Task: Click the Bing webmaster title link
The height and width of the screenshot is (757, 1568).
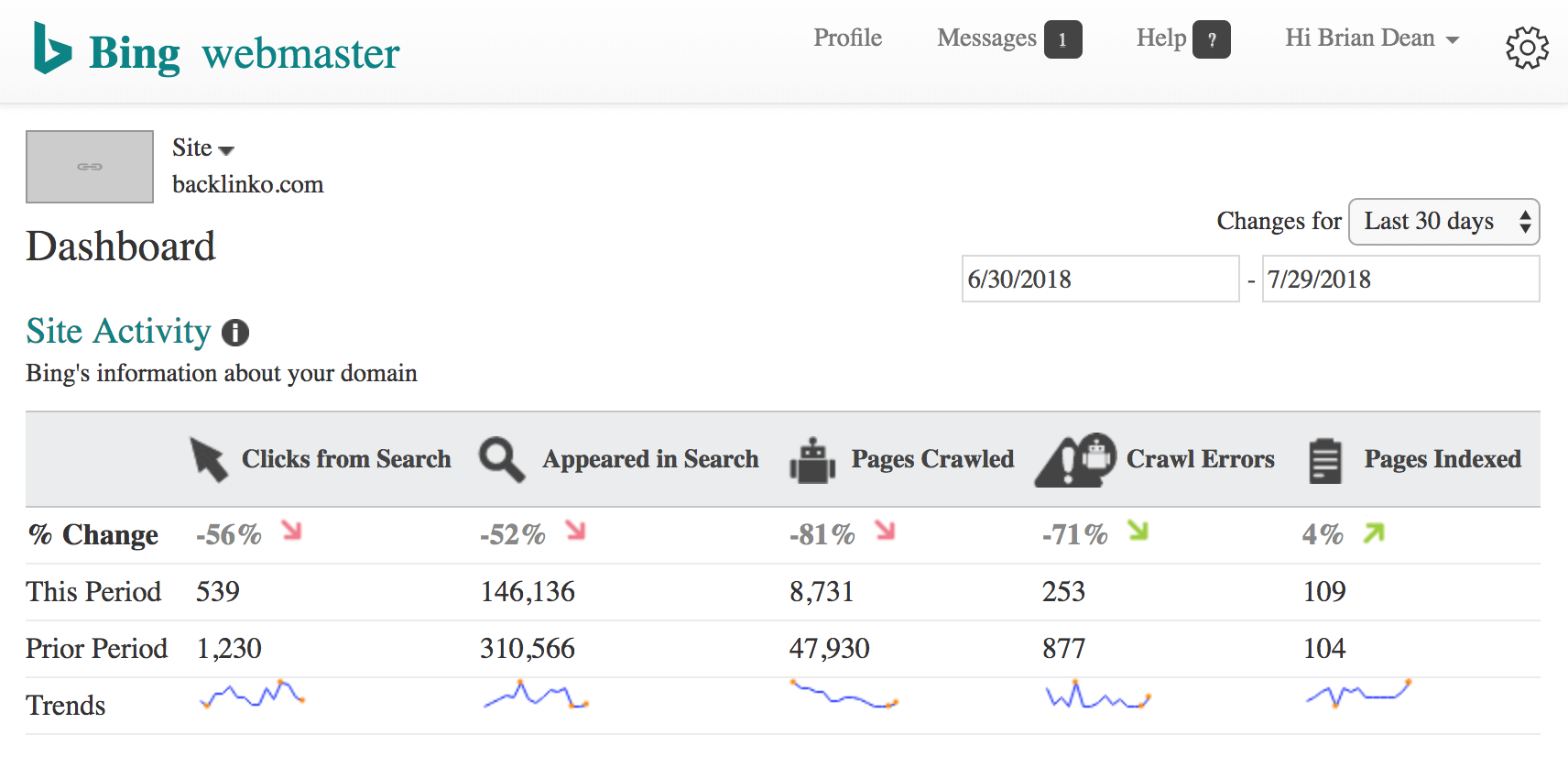Action: (x=244, y=53)
